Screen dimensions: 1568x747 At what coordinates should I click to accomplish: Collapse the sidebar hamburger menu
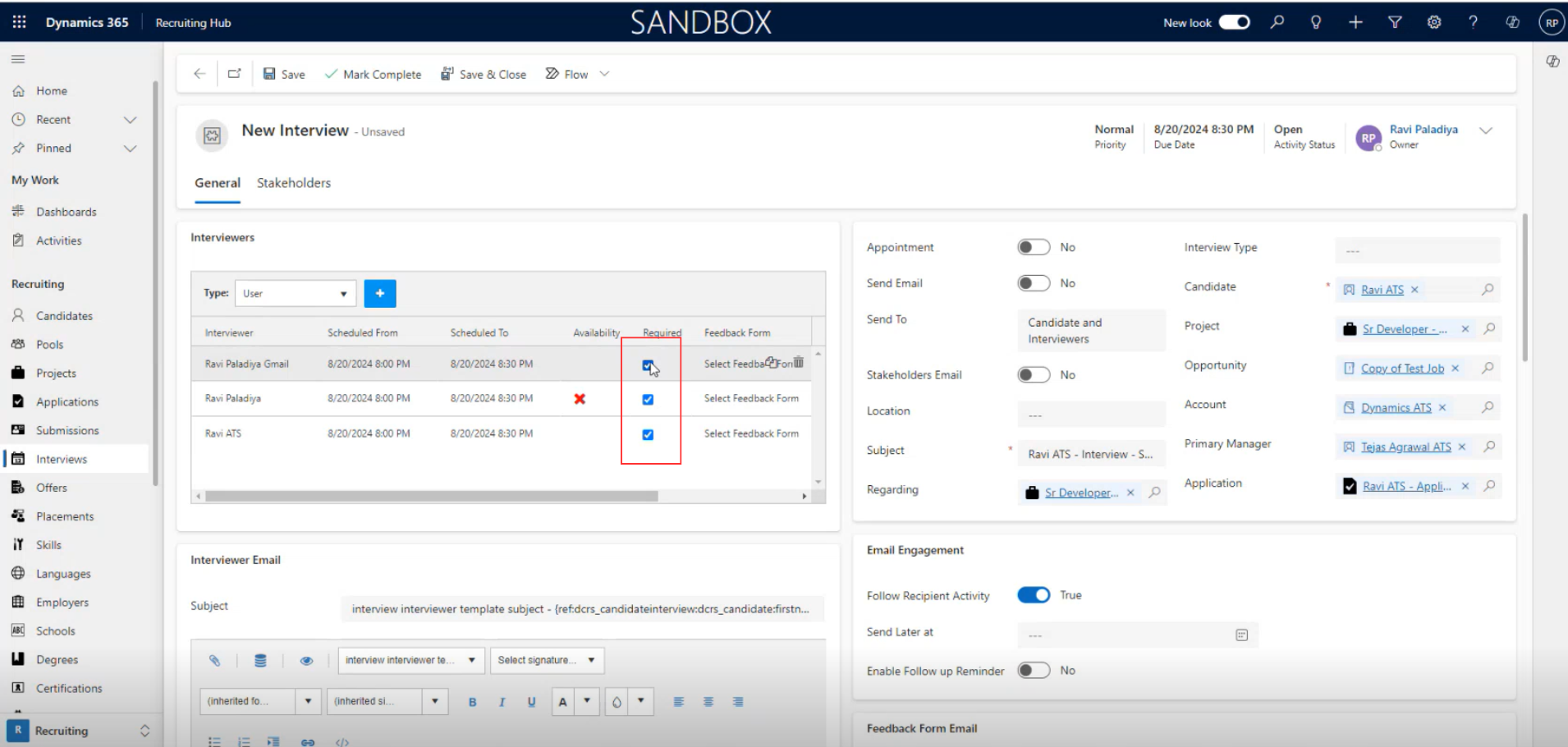click(x=18, y=59)
